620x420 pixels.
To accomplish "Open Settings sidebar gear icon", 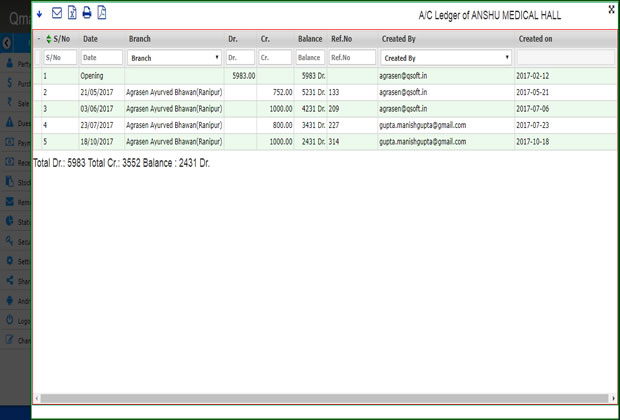I will pos(10,261).
